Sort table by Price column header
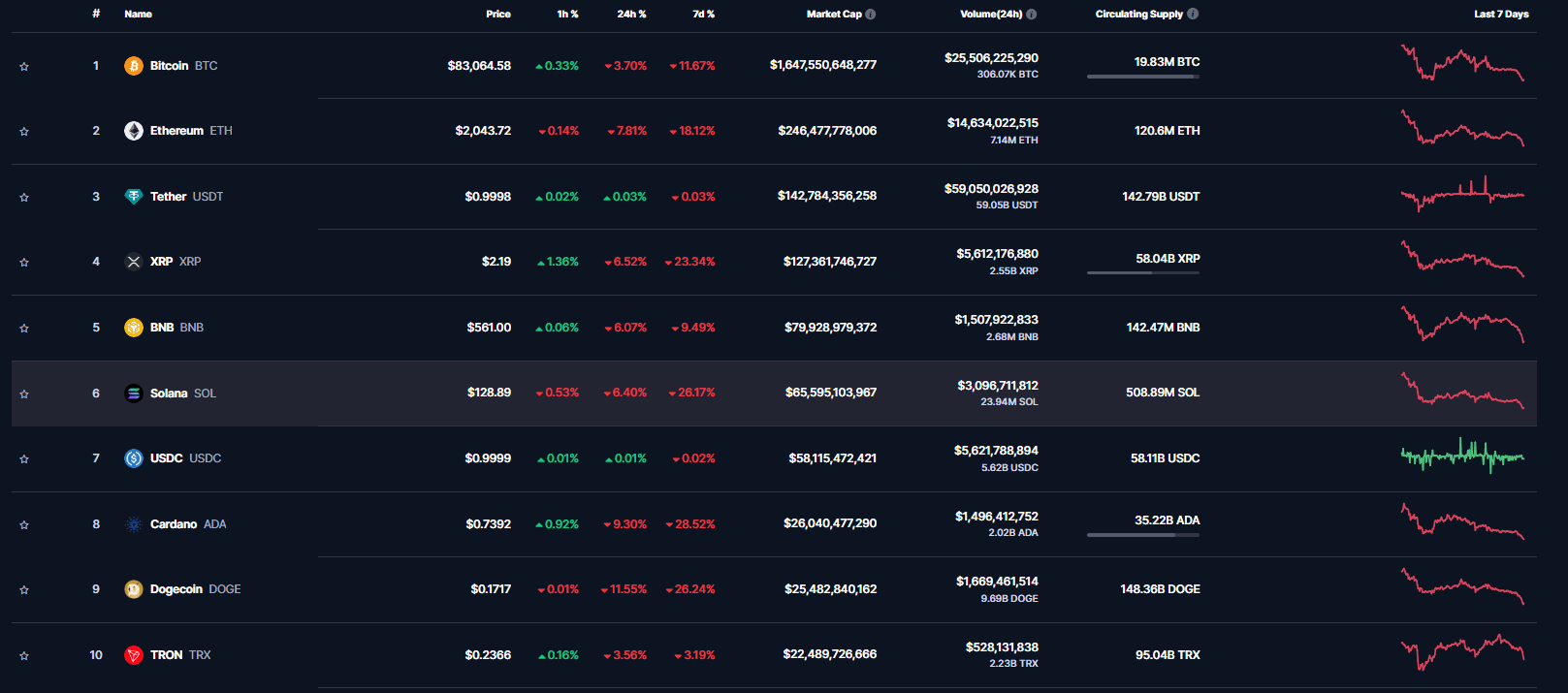Image resolution: width=1568 pixels, height=693 pixels. (x=497, y=15)
